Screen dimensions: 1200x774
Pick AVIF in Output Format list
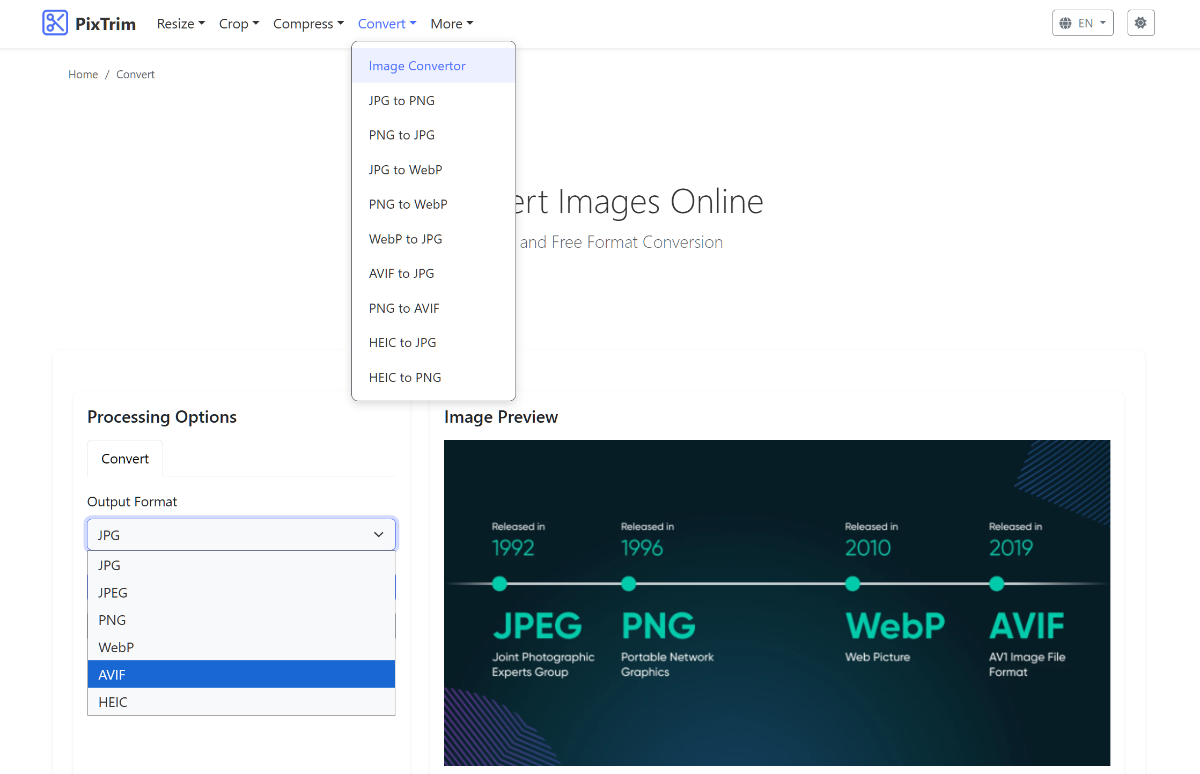pyautogui.click(x=241, y=674)
